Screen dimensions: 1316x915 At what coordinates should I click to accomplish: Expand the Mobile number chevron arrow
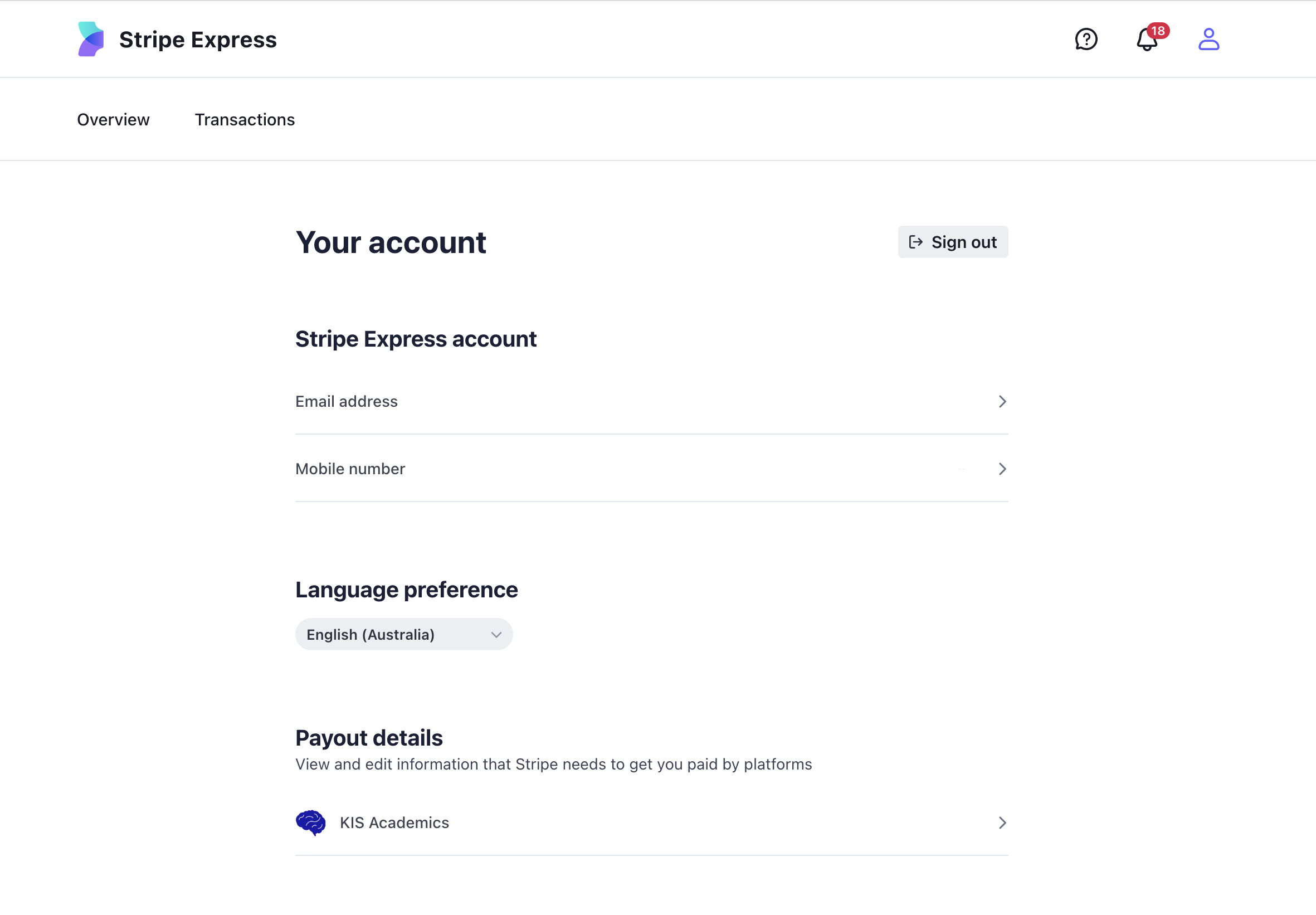(1002, 469)
